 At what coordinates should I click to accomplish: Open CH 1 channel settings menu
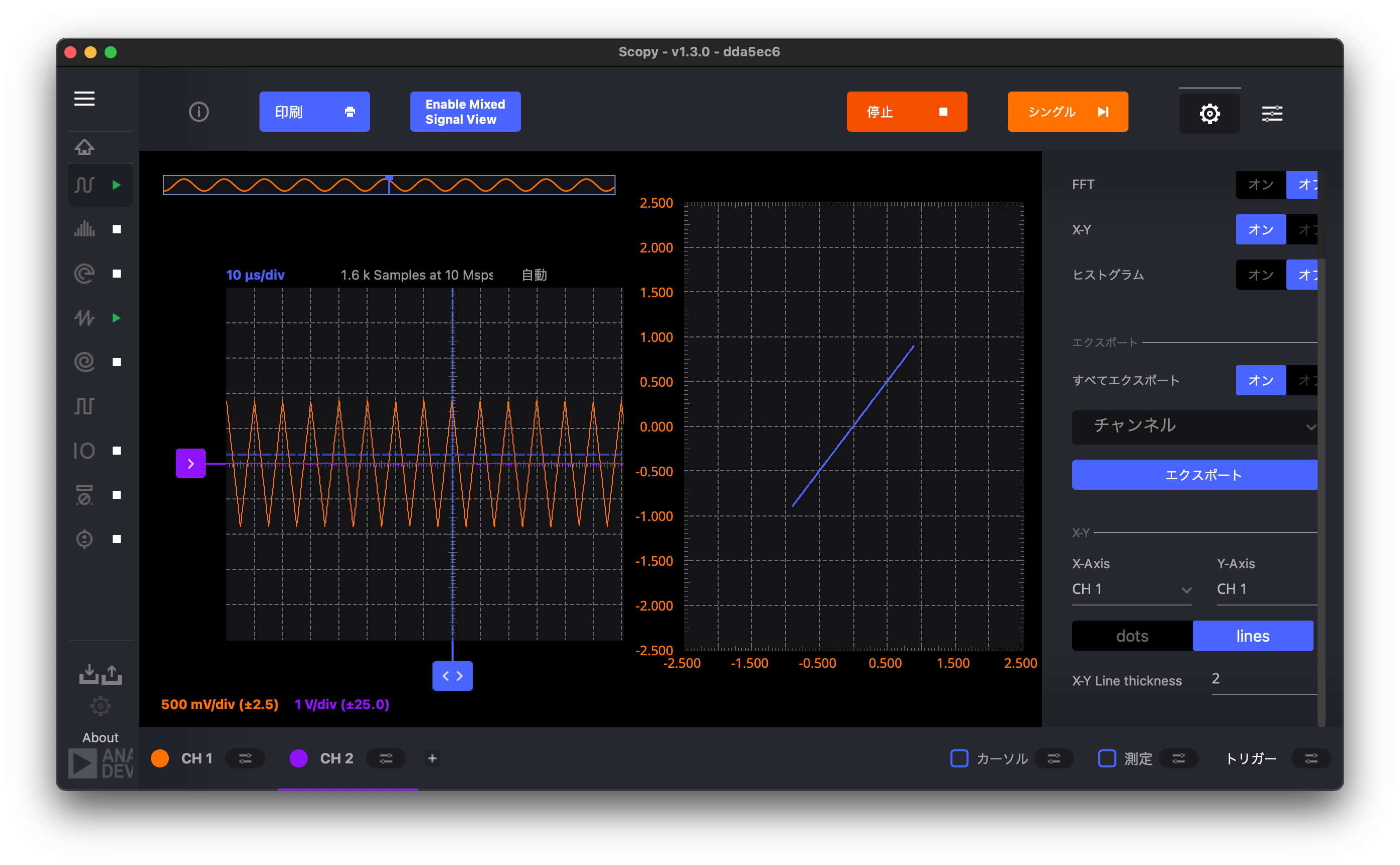(245, 758)
